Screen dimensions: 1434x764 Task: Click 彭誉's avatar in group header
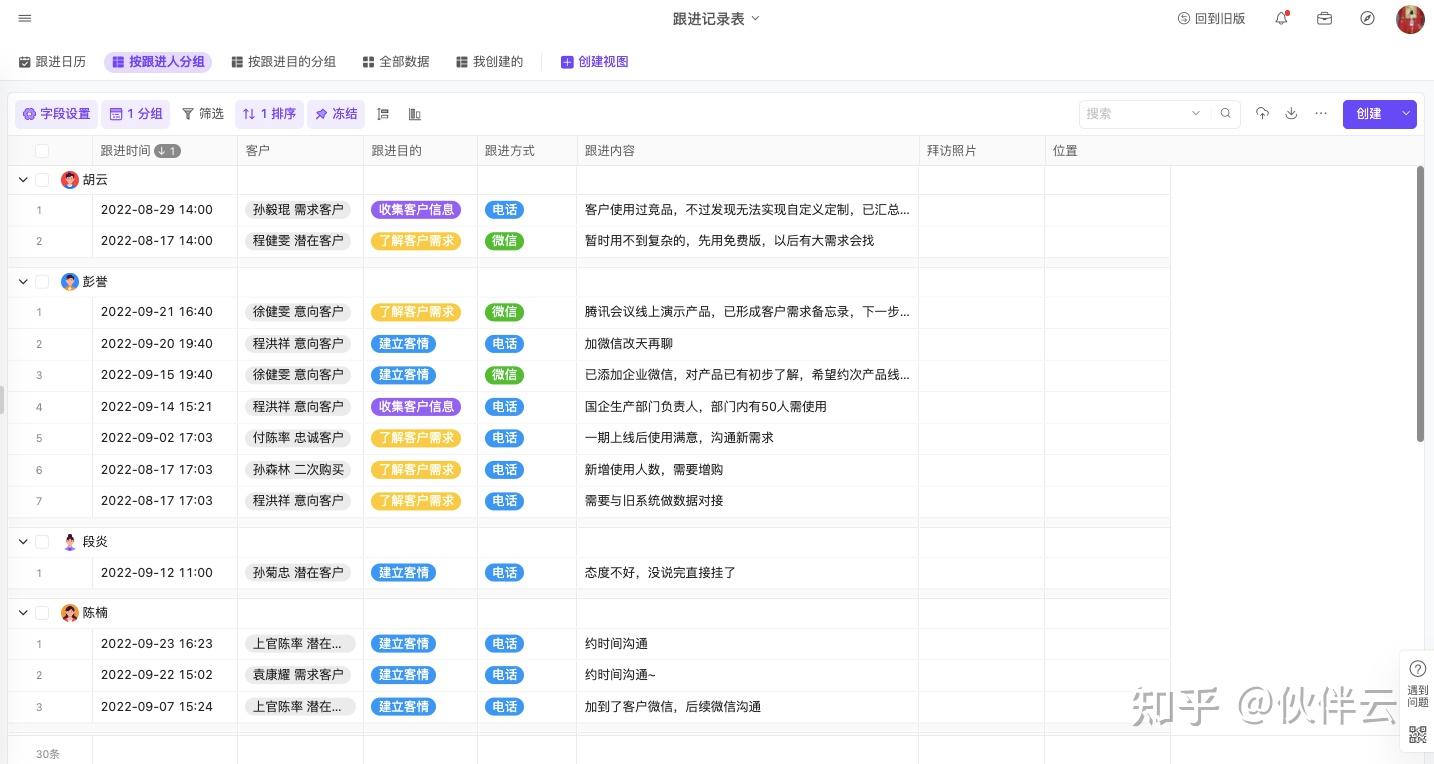point(70,282)
